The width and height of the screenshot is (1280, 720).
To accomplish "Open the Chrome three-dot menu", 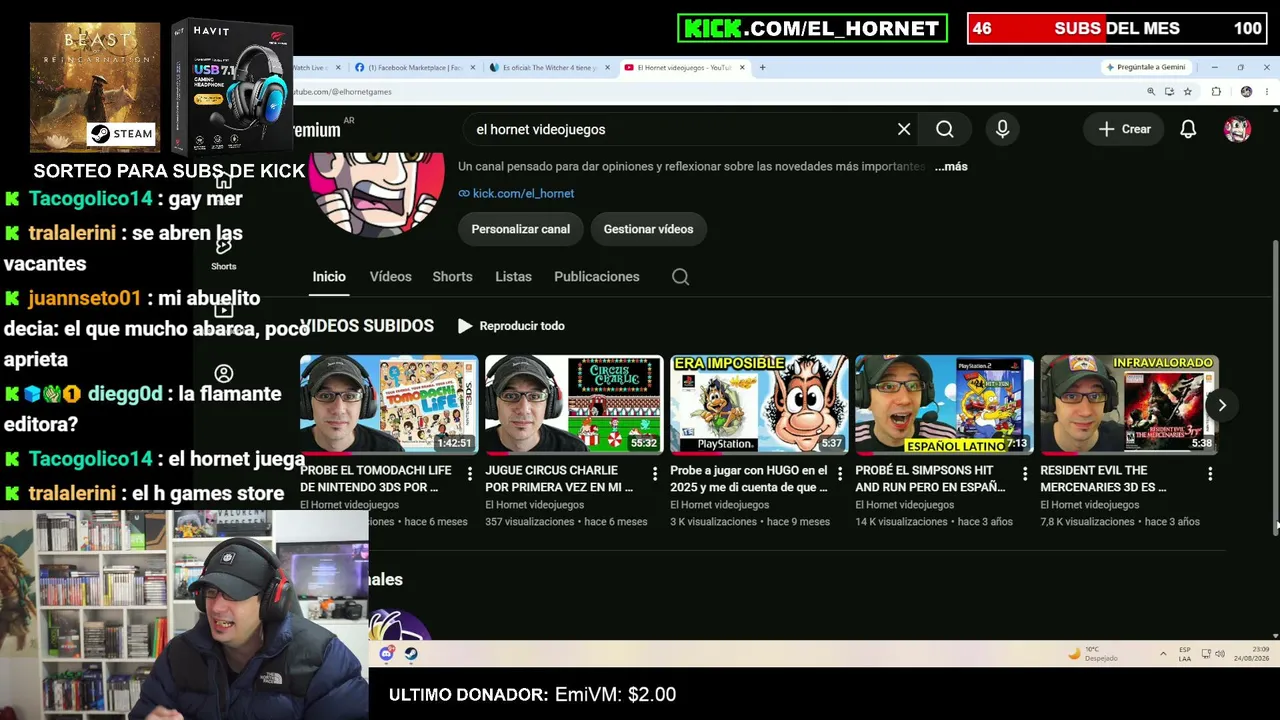I will pos(1267,92).
